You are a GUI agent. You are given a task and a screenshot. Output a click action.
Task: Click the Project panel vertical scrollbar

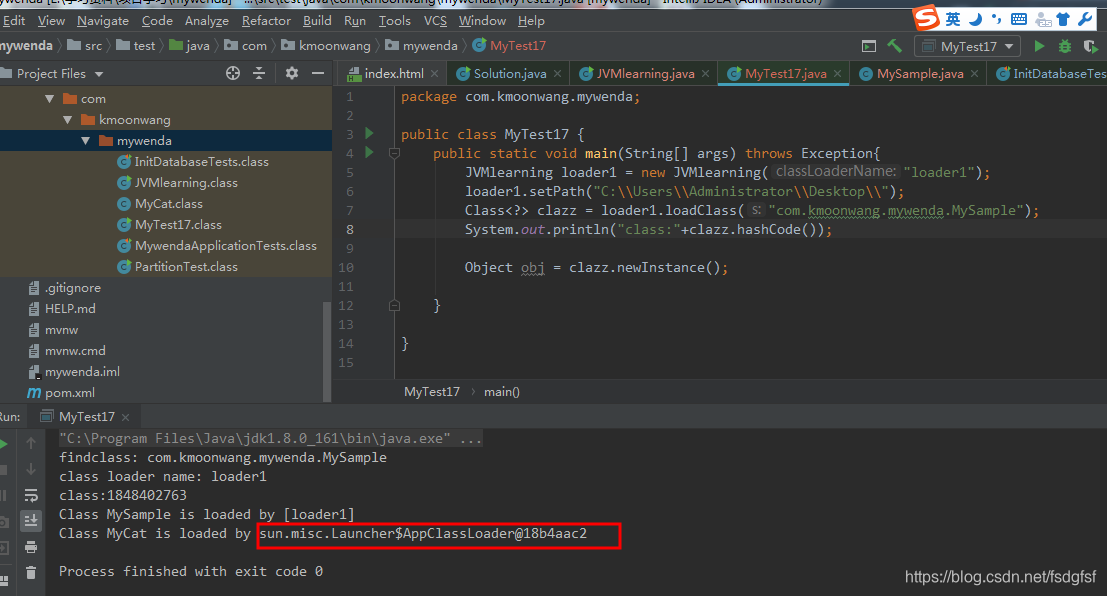click(x=326, y=351)
